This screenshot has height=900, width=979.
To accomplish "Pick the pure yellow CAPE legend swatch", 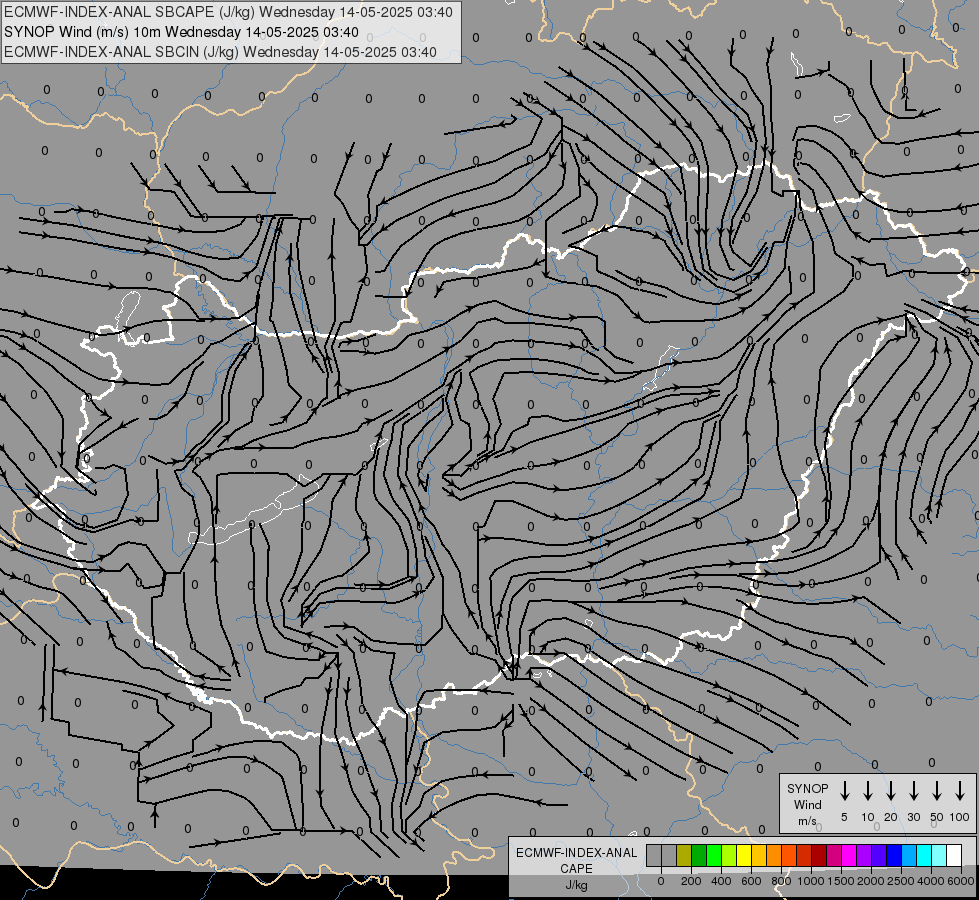I will (744, 855).
